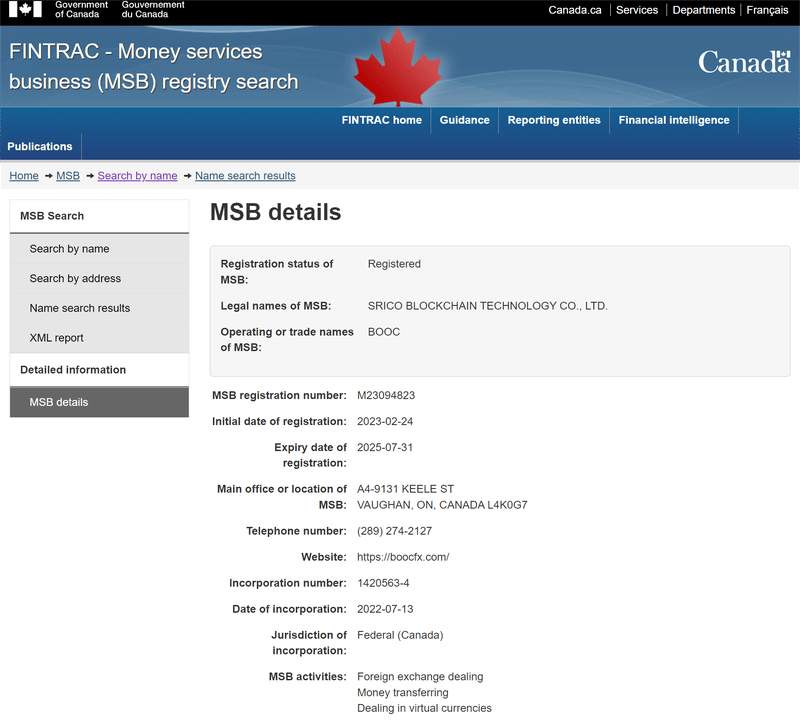Click the MSB breadcrumb link
800x720 pixels.
pyautogui.click(x=68, y=176)
